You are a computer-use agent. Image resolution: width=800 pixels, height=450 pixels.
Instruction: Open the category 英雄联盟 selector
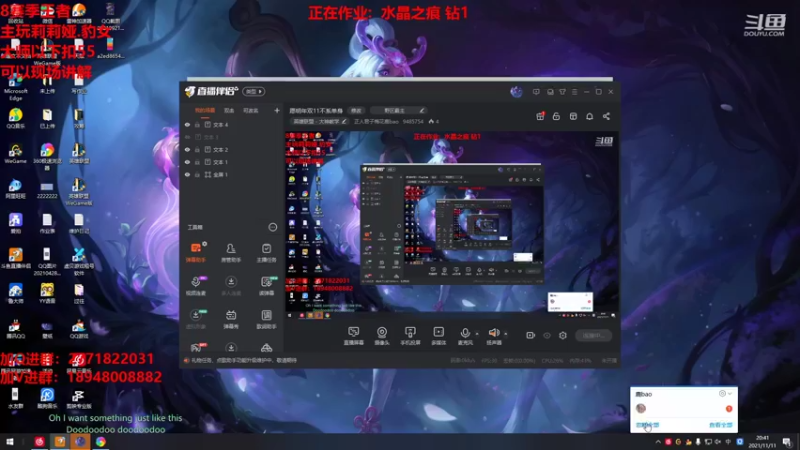319,121
